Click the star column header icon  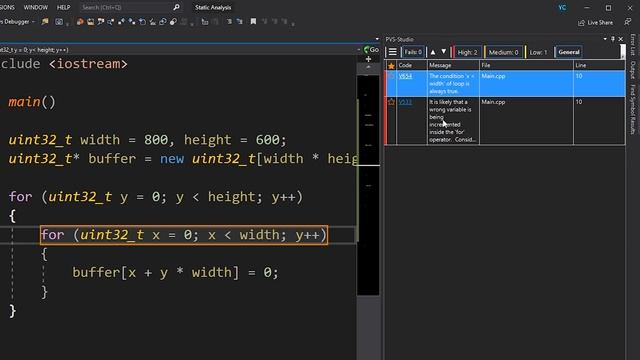391,65
